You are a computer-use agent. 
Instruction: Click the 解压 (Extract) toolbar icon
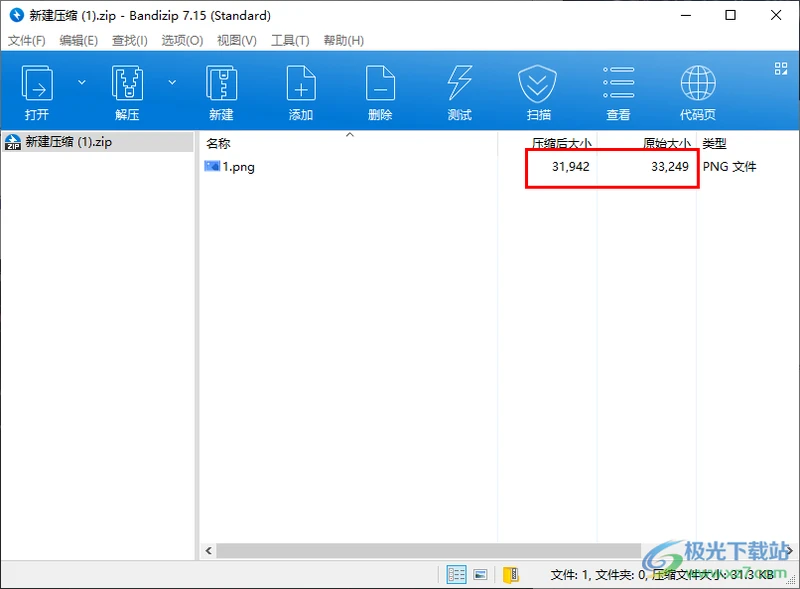click(127, 92)
